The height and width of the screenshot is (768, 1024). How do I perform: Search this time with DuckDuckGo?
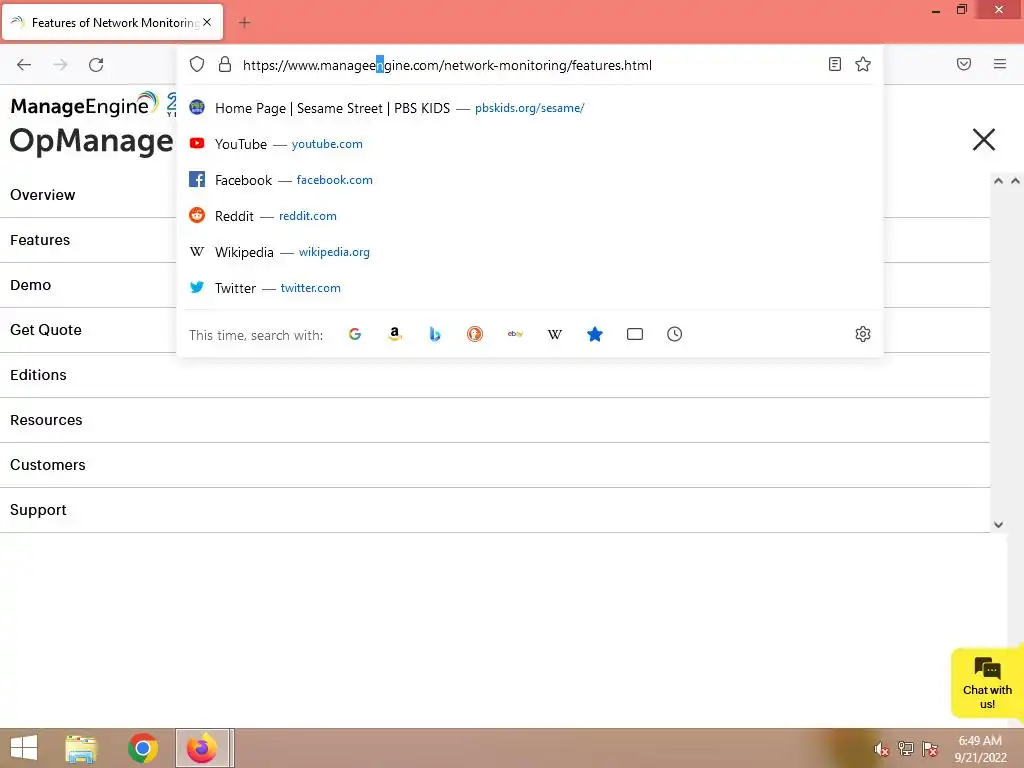tap(475, 334)
